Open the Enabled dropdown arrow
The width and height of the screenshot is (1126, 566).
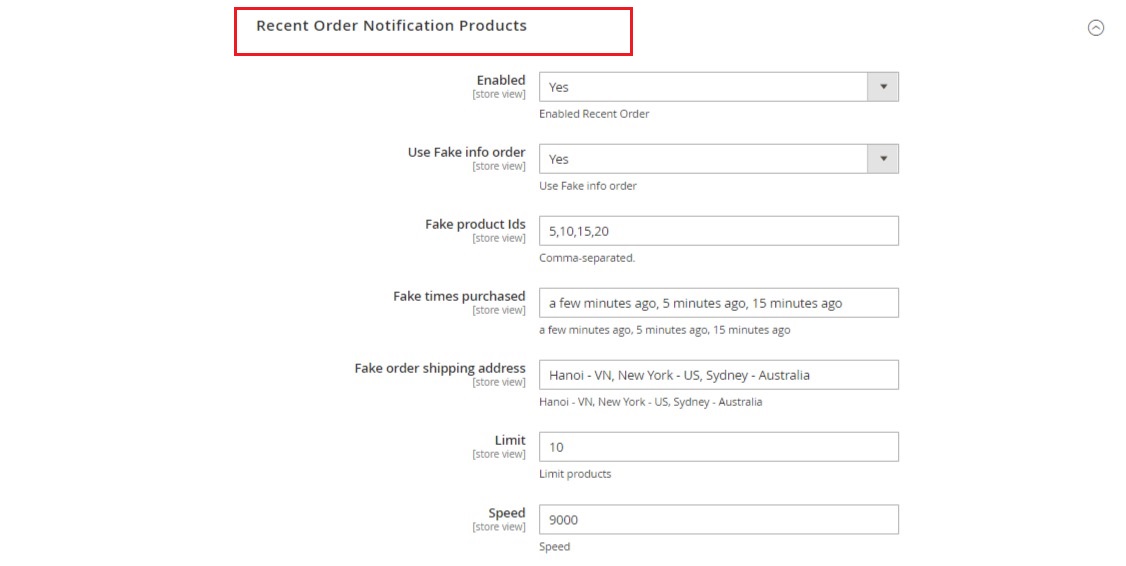(x=883, y=87)
